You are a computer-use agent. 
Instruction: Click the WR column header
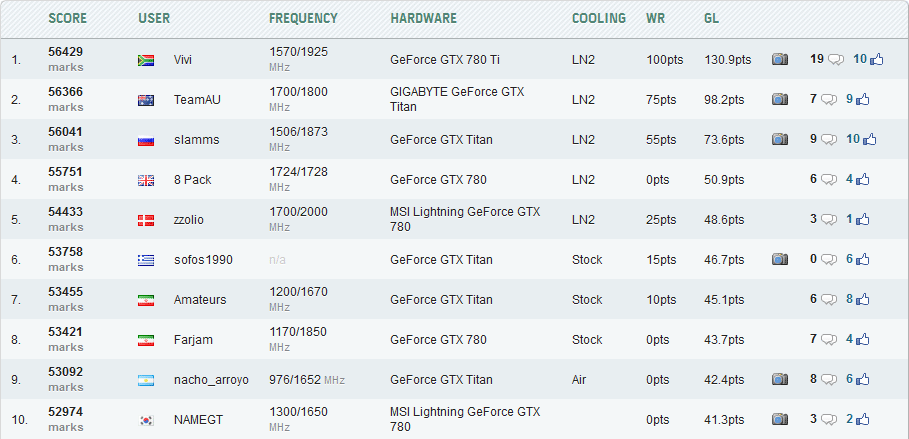[x=656, y=18]
